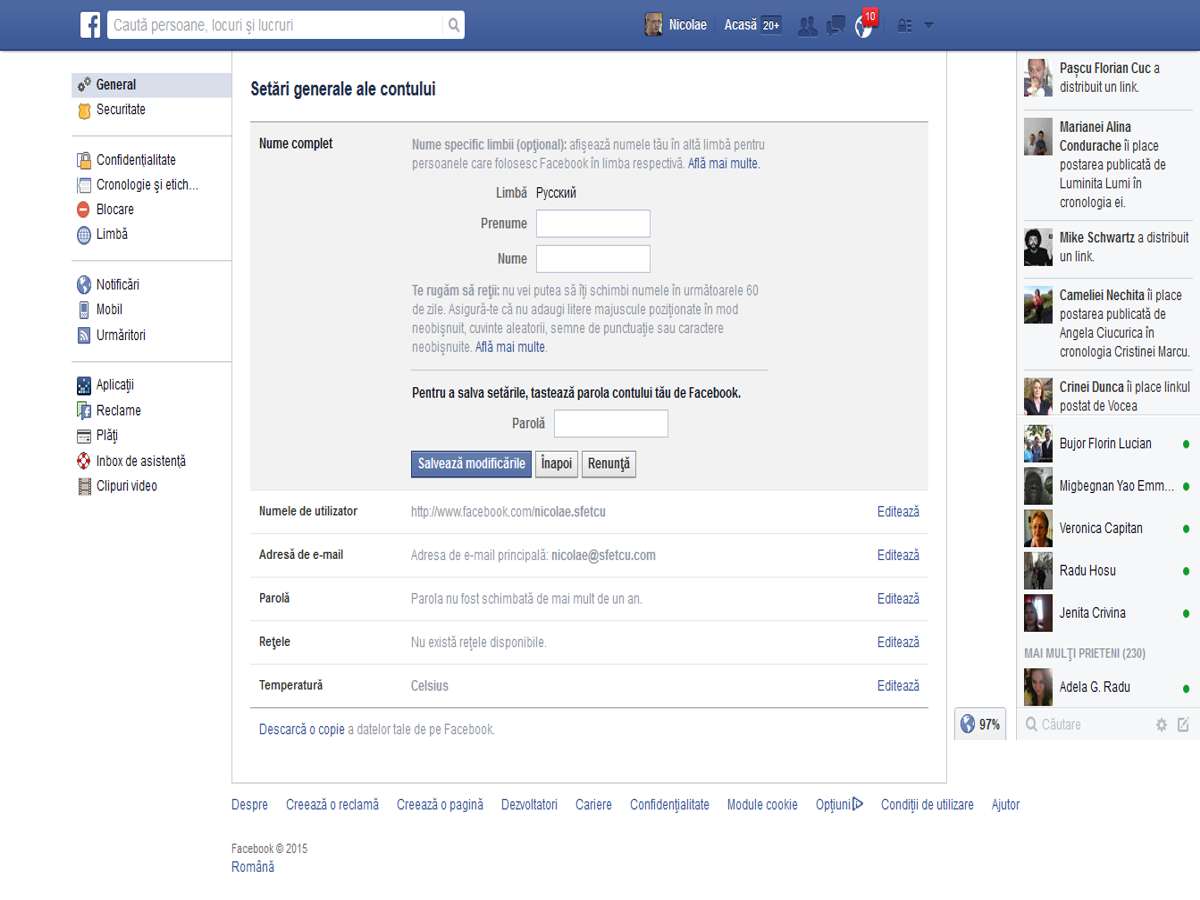Open the Dezvoltatori footer link
Viewport: 1200px width, 900px height.
[529, 805]
